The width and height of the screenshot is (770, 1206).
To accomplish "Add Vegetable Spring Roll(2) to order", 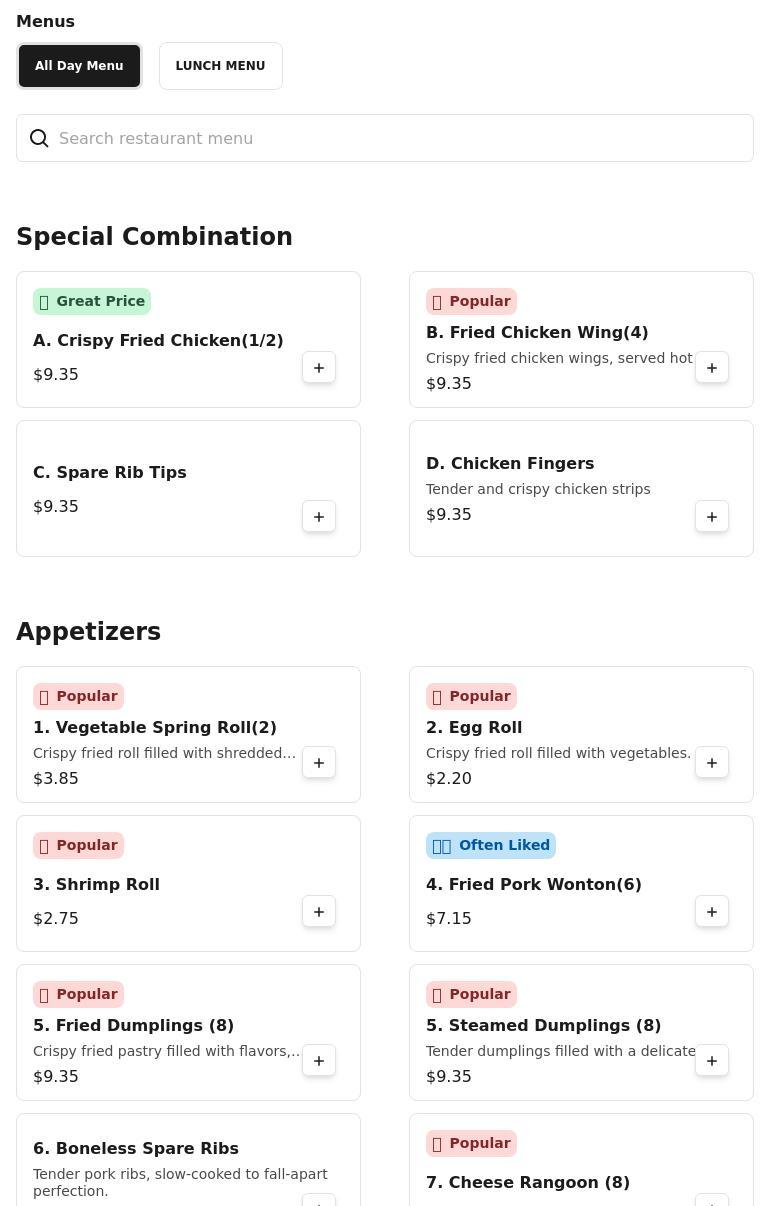I will point(319,763).
